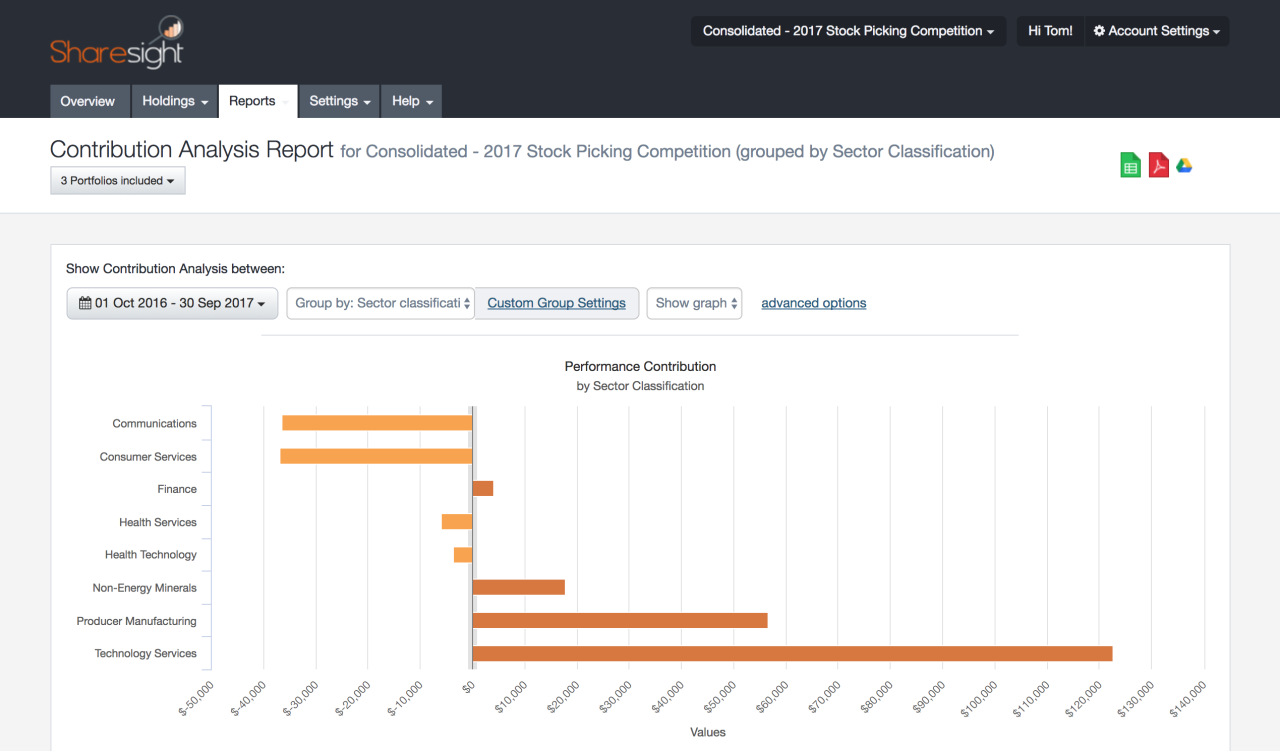Click the Technology Services axis label
1280x751 pixels.
[x=146, y=654]
